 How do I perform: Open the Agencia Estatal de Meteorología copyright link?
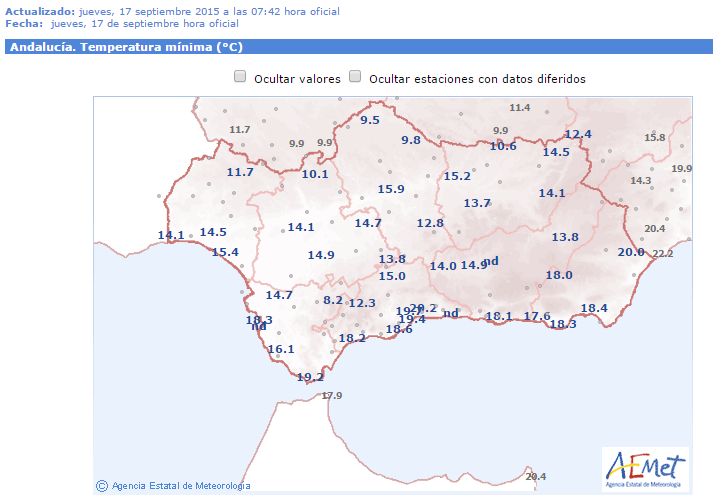172,486
